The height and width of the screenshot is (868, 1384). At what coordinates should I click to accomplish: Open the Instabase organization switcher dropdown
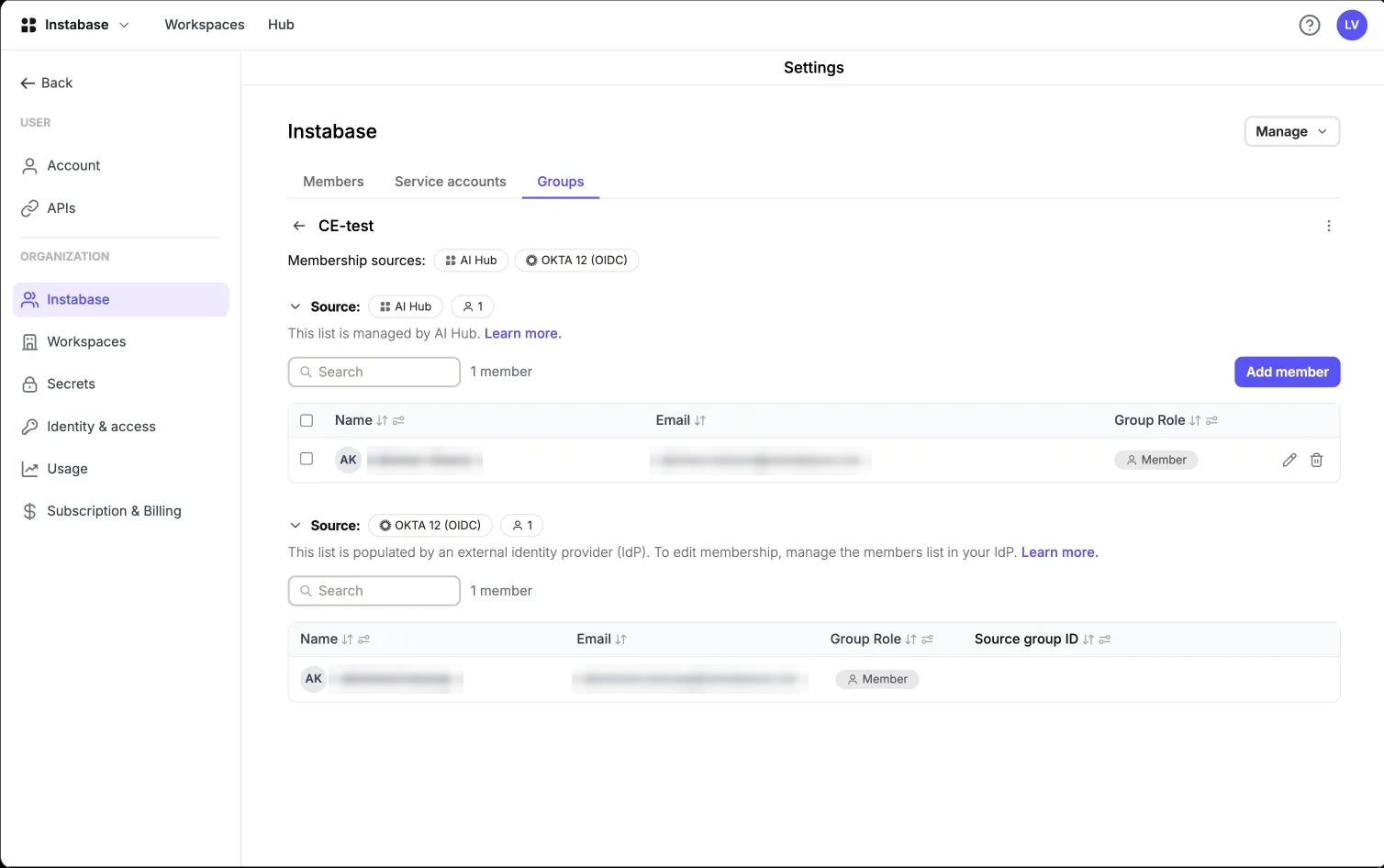coord(75,25)
